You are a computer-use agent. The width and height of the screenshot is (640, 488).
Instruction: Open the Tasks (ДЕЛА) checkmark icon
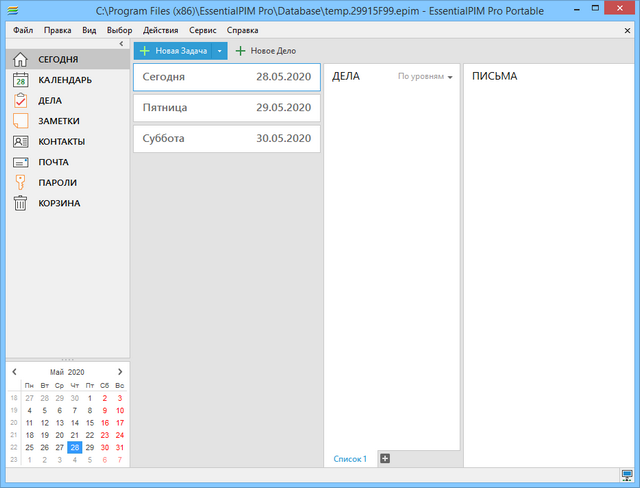[20, 100]
